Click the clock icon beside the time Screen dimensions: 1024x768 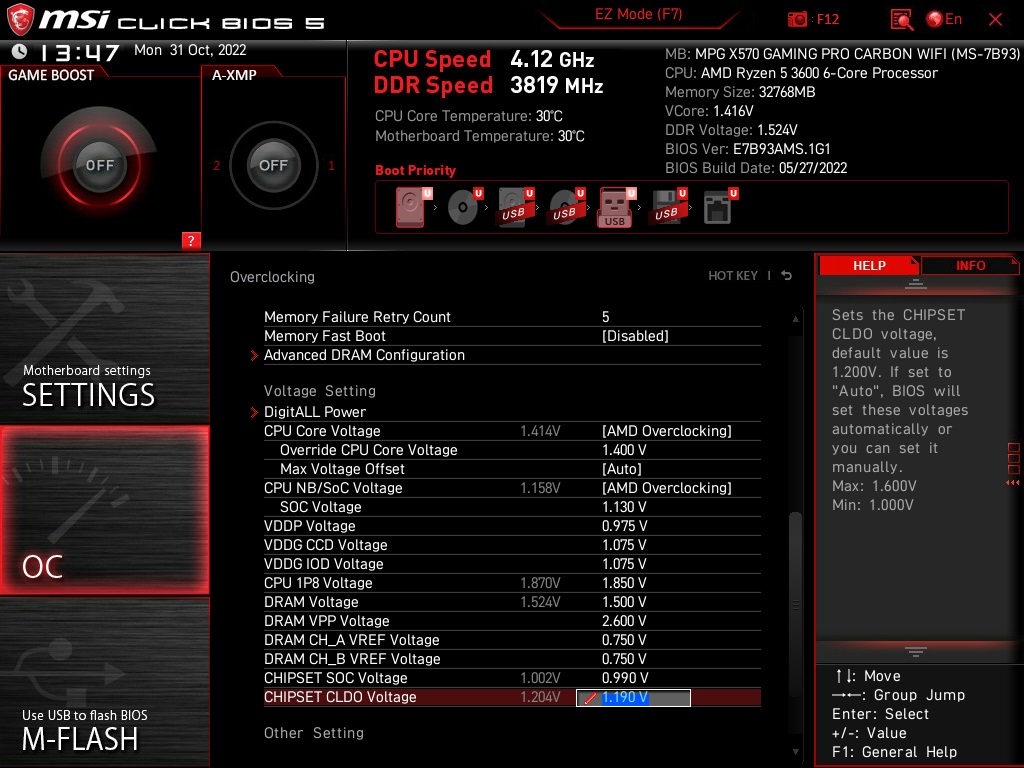coord(20,51)
